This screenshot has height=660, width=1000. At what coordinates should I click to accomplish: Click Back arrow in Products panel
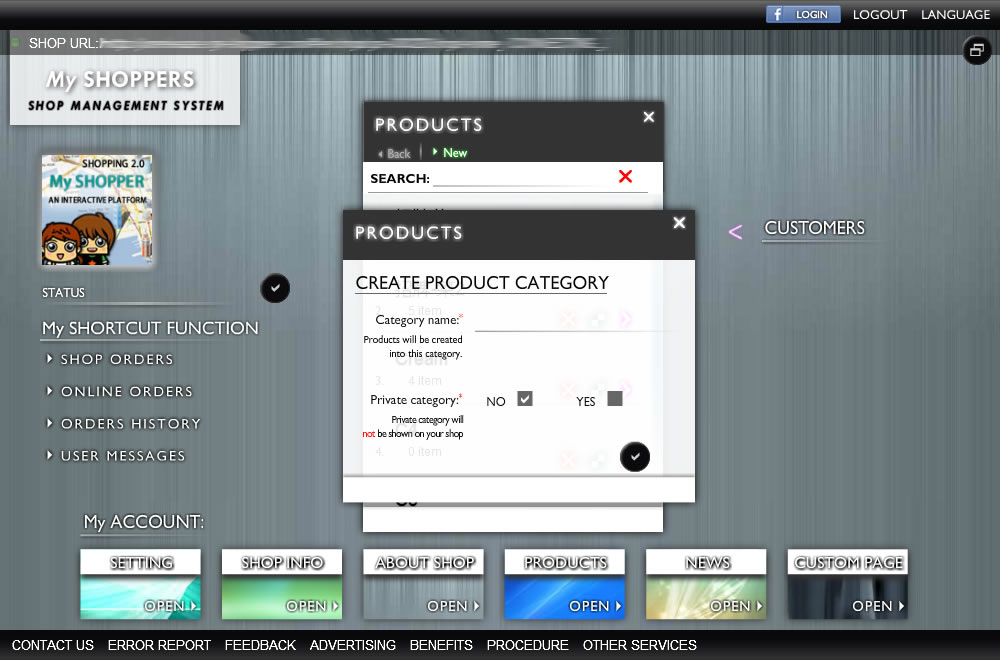pos(394,153)
